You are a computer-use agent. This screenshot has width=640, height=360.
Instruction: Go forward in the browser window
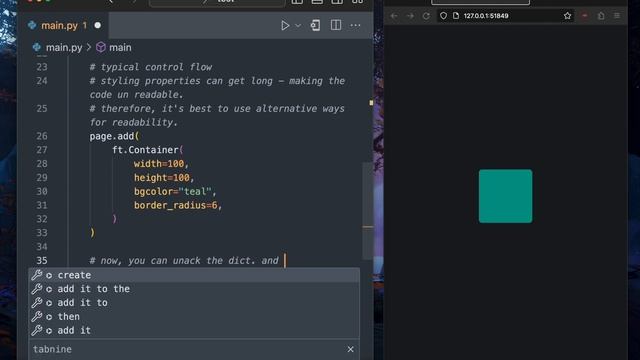[x=410, y=16]
